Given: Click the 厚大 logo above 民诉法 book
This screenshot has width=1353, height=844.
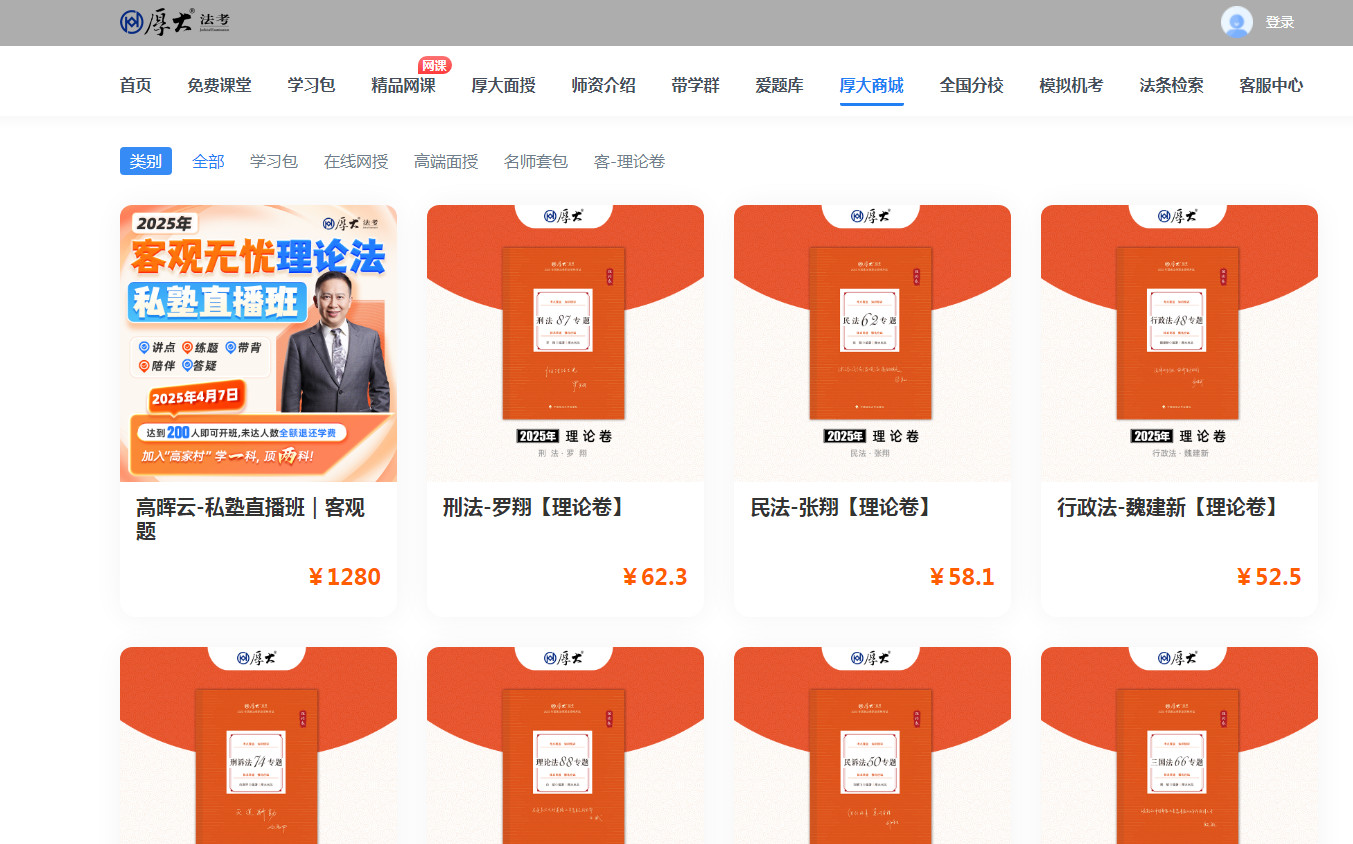Looking at the screenshot, I should pyautogui.click(x=871, y=658).
